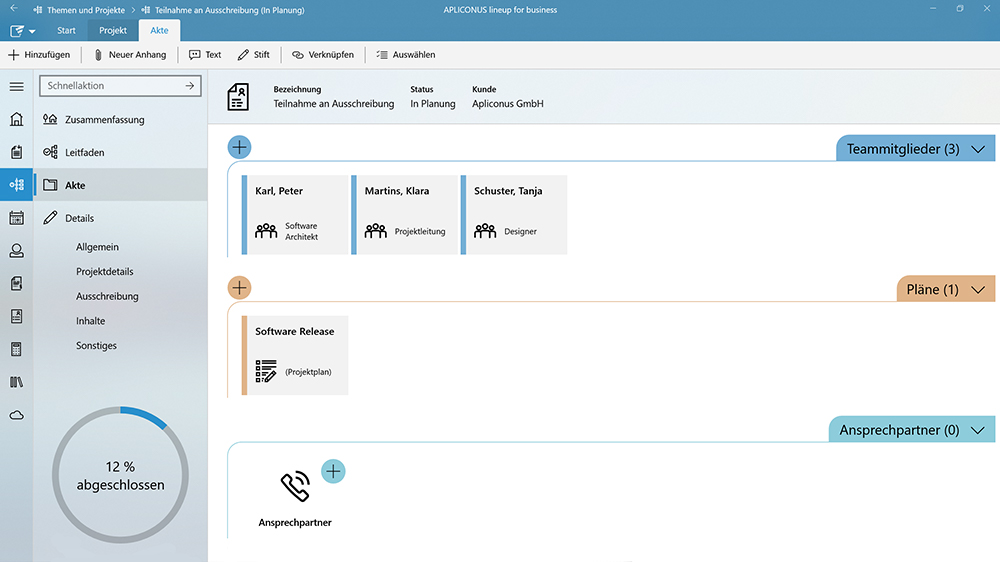
Task: Open the calculator icon in sidebar
Action: 17,349
